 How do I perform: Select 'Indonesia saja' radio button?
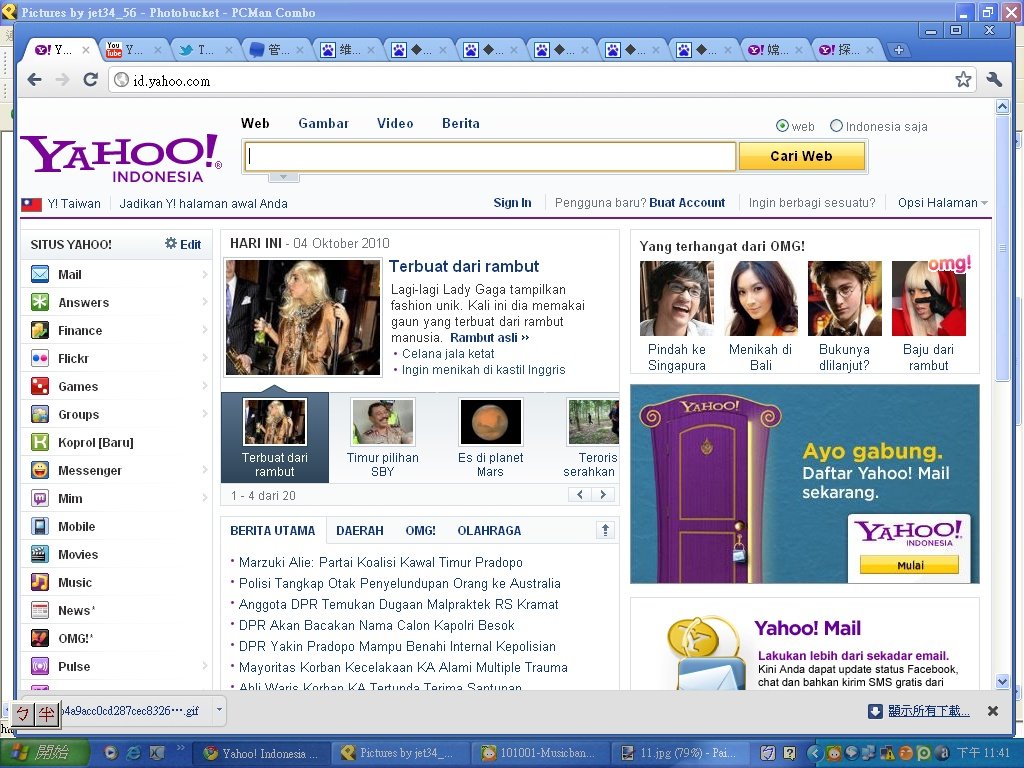coord(836,126)
